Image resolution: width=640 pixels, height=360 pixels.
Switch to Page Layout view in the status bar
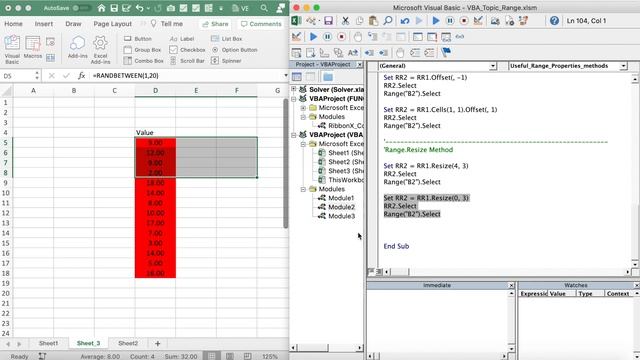[230, 356]
